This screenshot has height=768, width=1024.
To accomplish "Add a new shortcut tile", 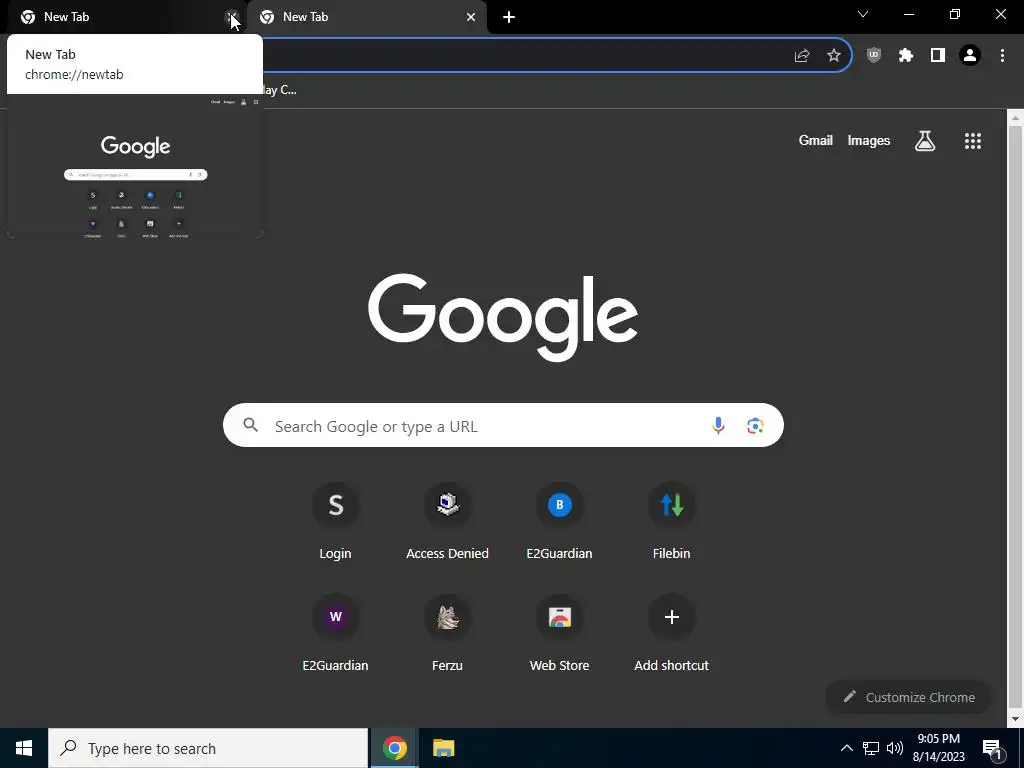I will click(x=671, y=633).
